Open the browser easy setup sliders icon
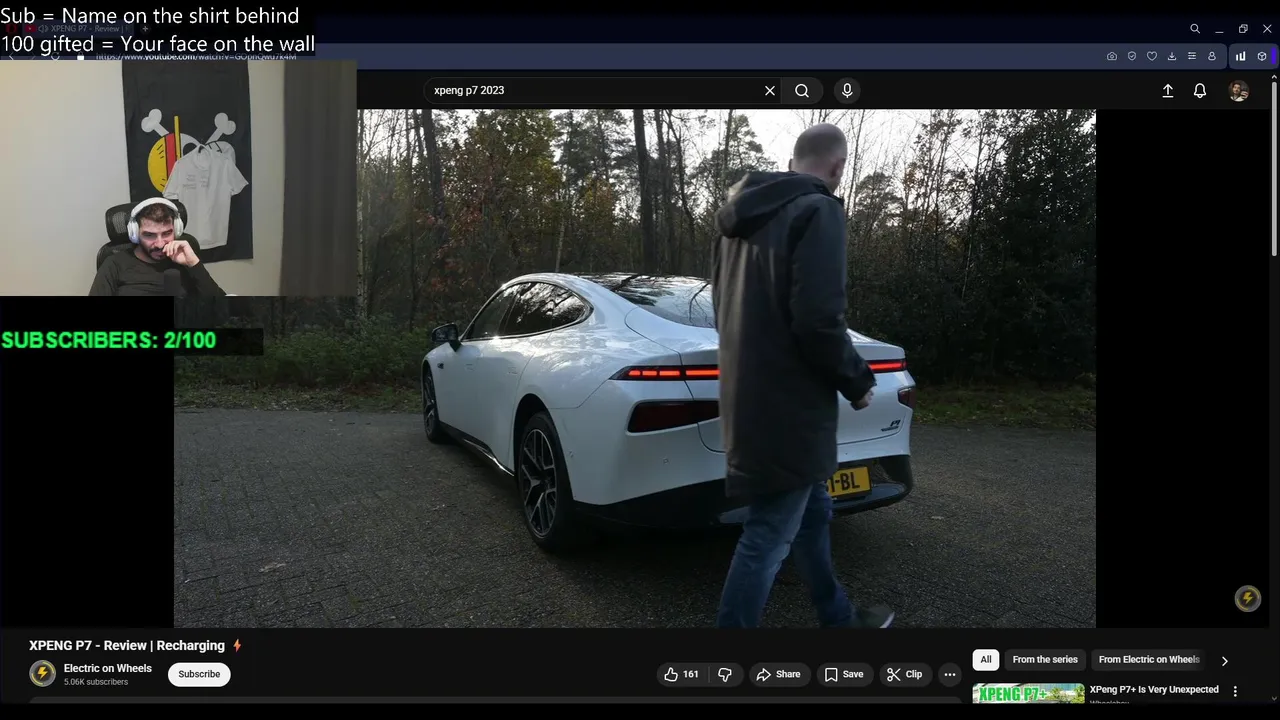 1192,56
